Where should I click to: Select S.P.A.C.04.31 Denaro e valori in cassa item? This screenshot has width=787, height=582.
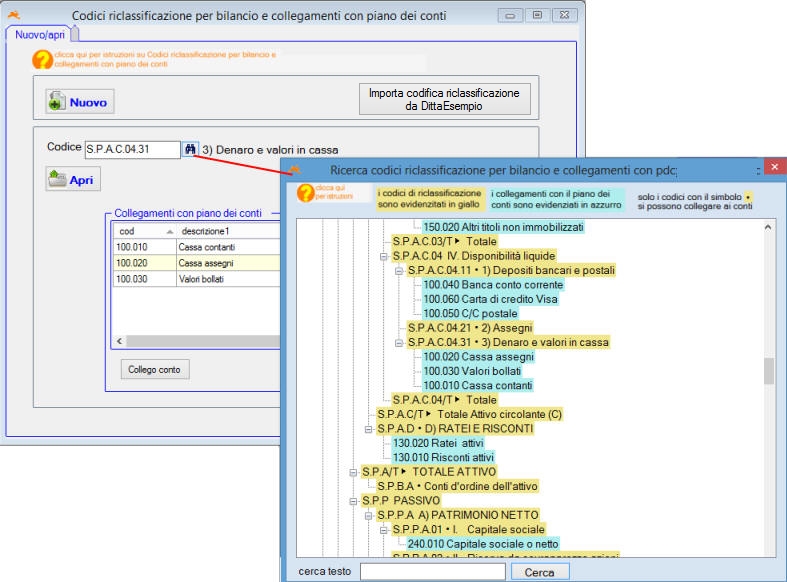point(508,342)
